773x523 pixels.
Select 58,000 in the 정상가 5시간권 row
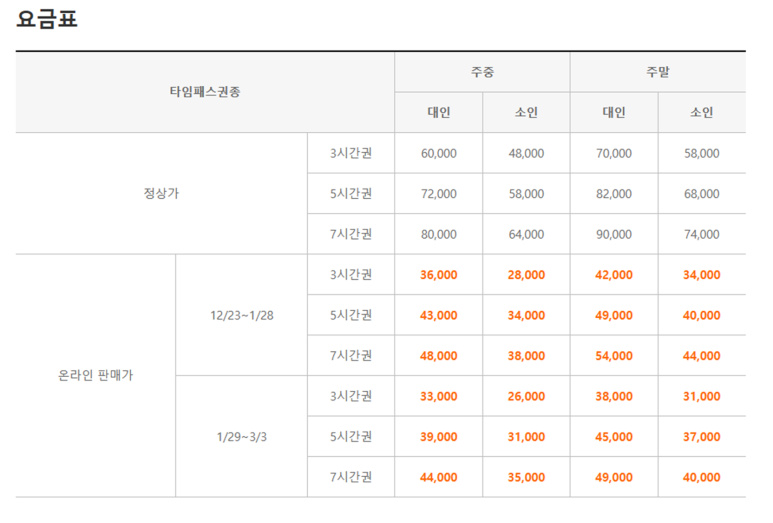(526, 194)
